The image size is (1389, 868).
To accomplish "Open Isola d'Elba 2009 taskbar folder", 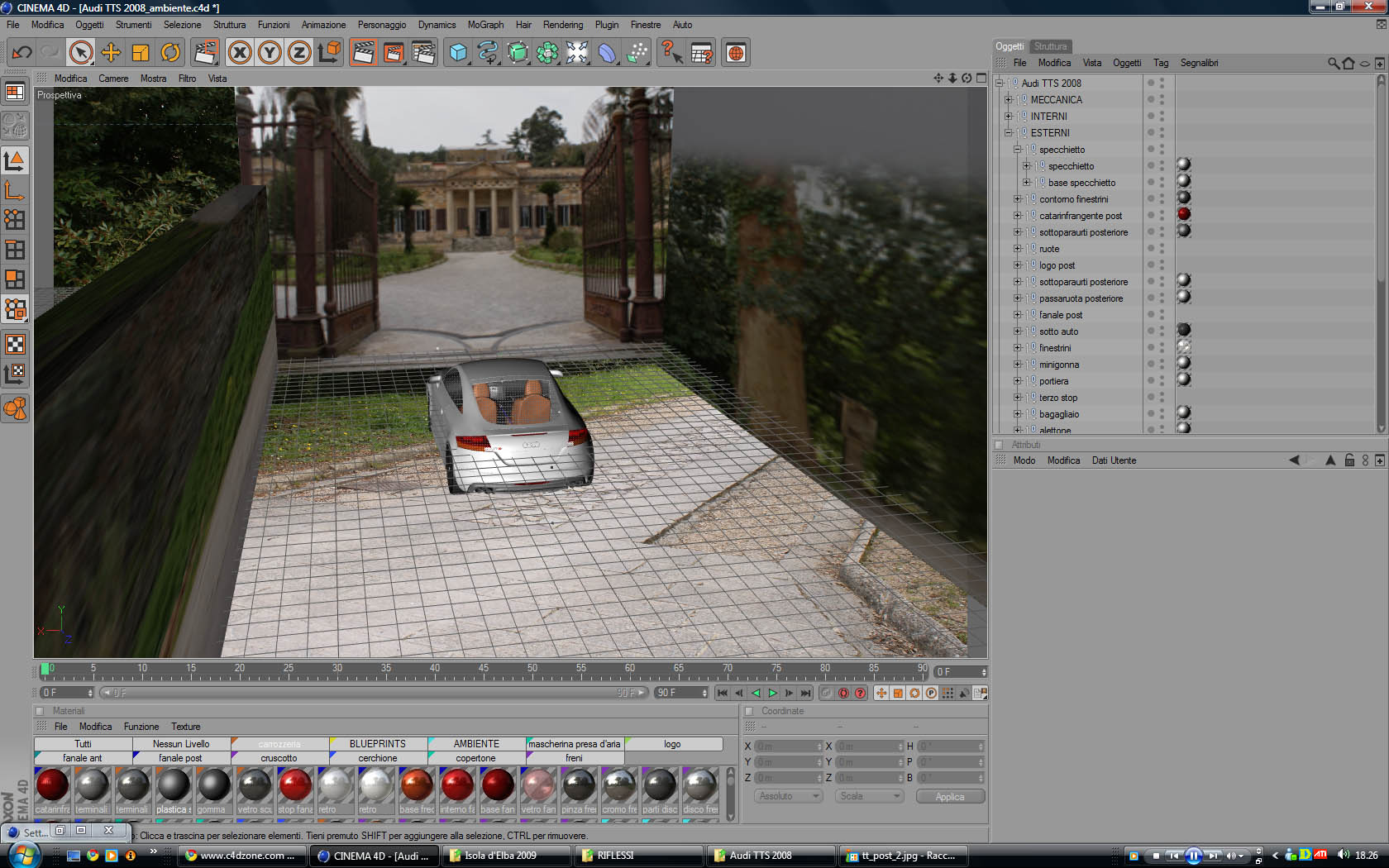I will (x=508, y=856).
